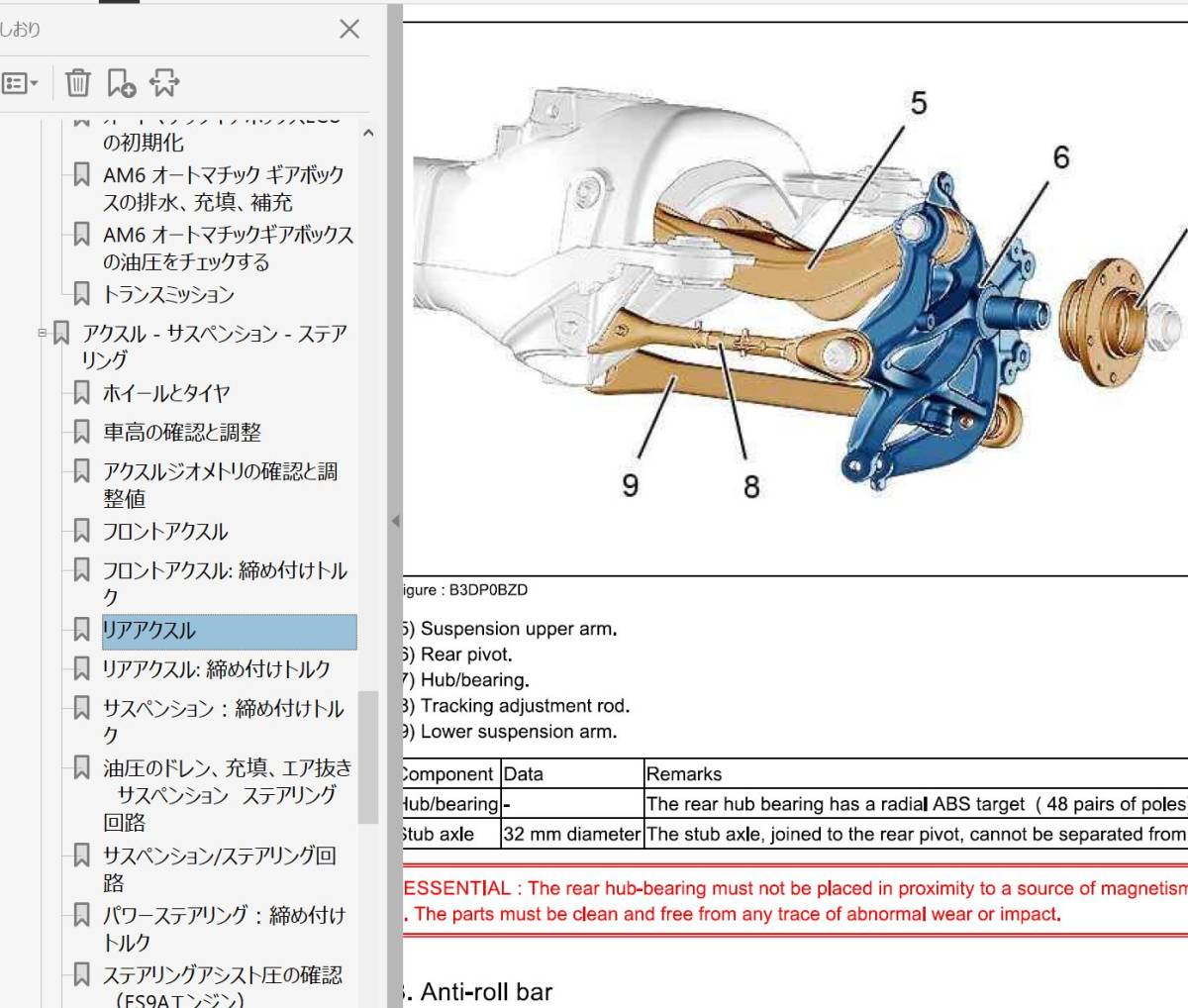
Task: Open the リアアクスル: 締め付けトルク bookmark
Action: click(217, 669)
